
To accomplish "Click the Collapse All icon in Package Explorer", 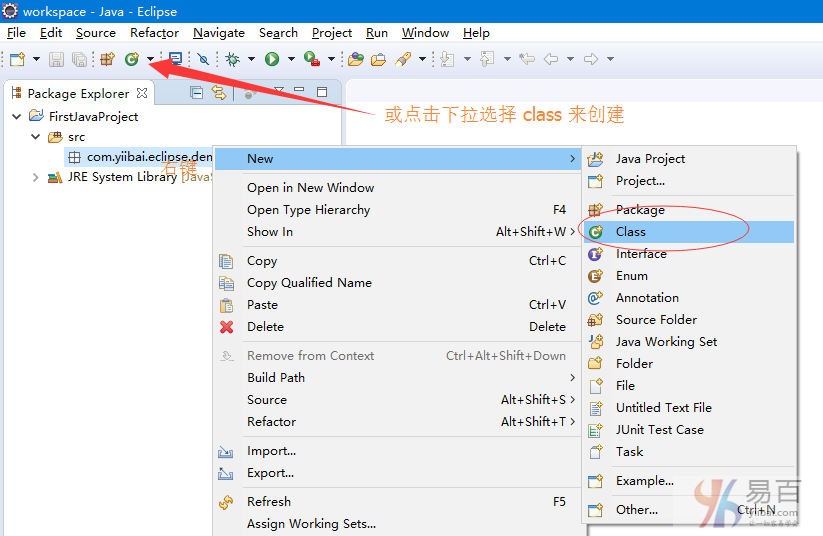I will (x=196, y=93).
